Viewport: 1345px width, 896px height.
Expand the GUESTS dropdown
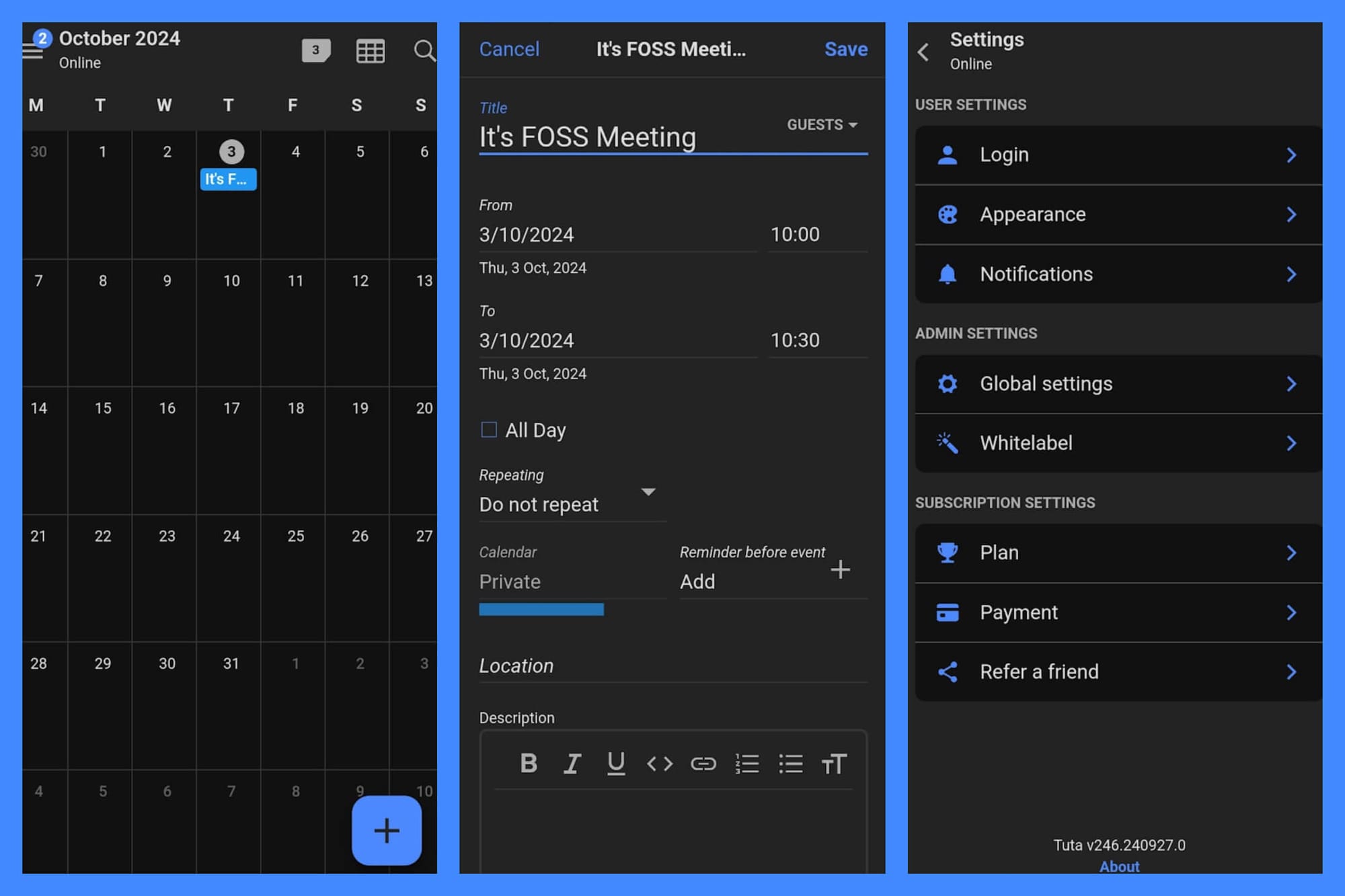820,124
